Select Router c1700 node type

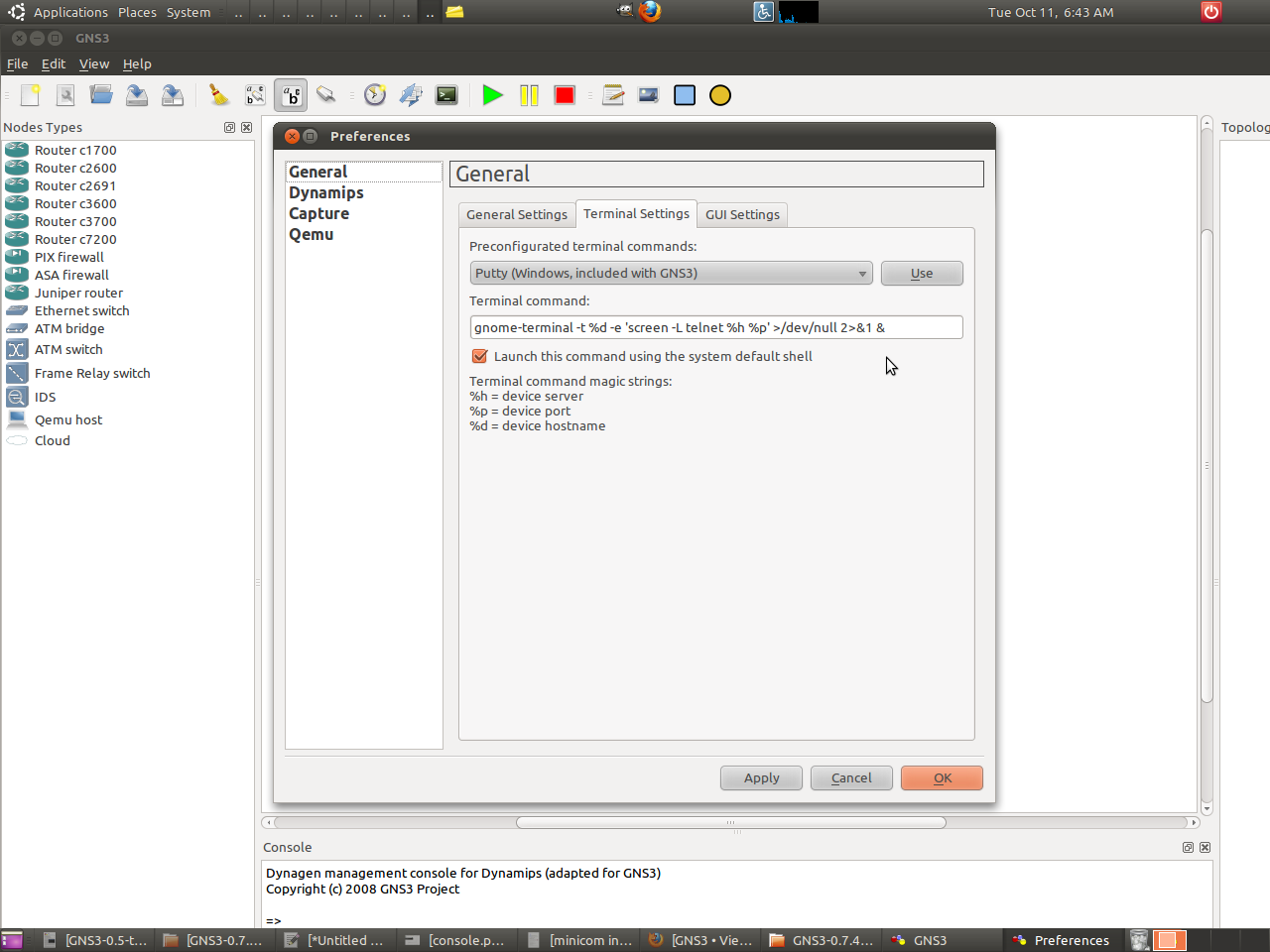(x=75, y=150)
